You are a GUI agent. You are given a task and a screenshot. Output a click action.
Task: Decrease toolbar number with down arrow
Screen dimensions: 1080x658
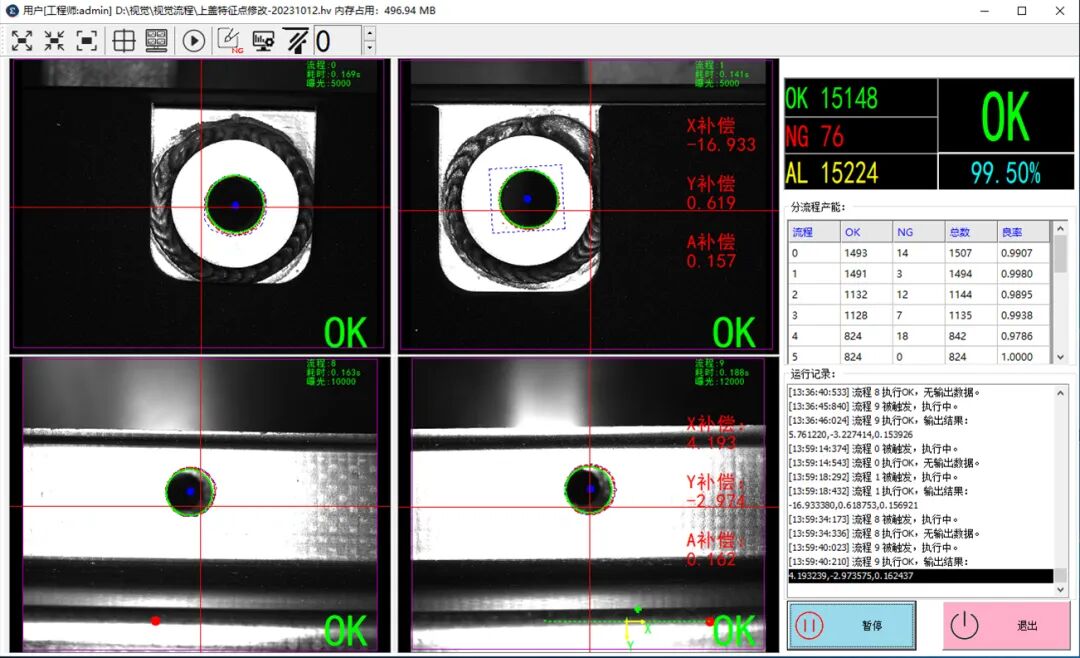coord(370,48)
